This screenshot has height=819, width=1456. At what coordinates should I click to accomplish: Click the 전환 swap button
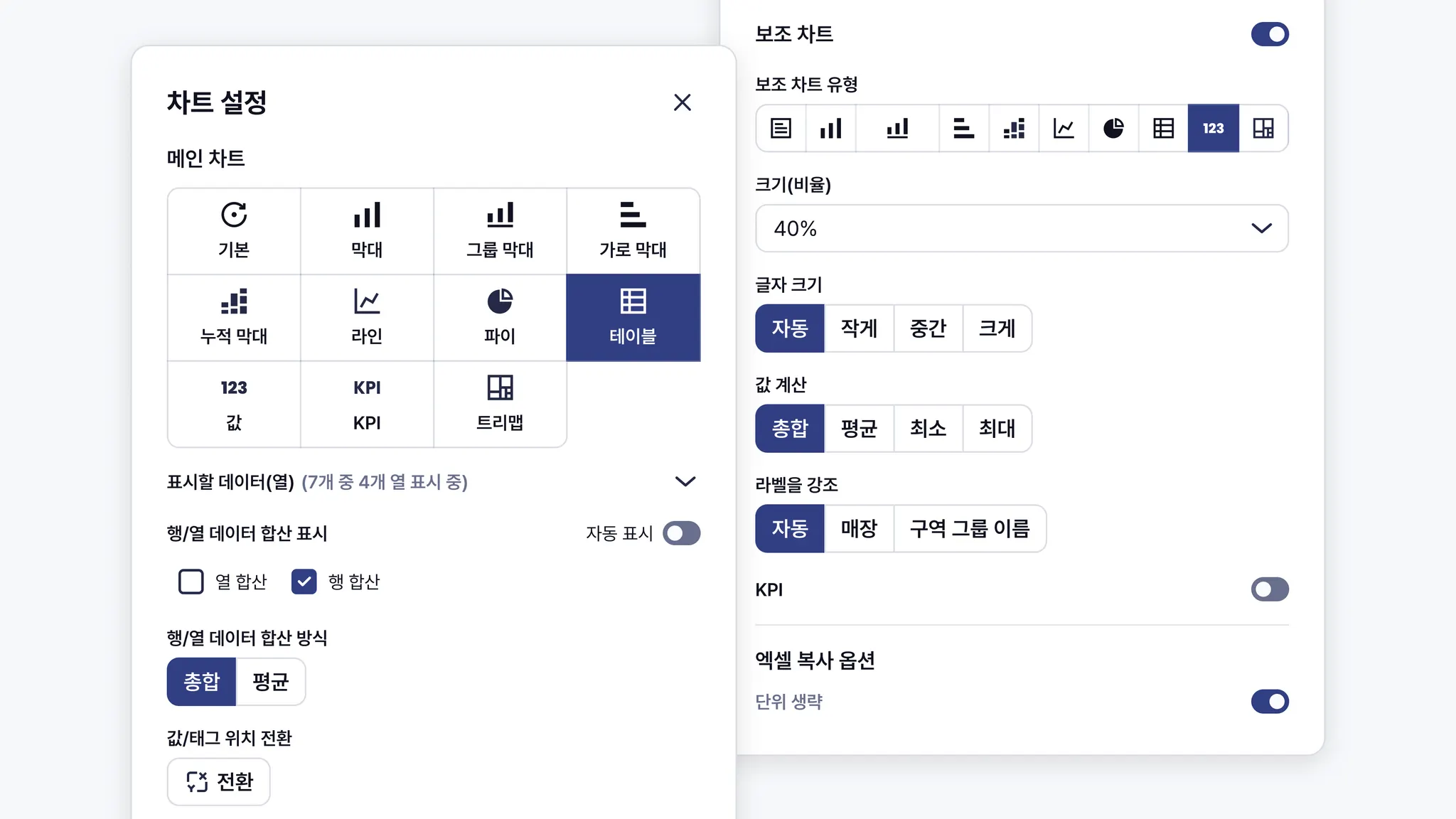(219, 781)
